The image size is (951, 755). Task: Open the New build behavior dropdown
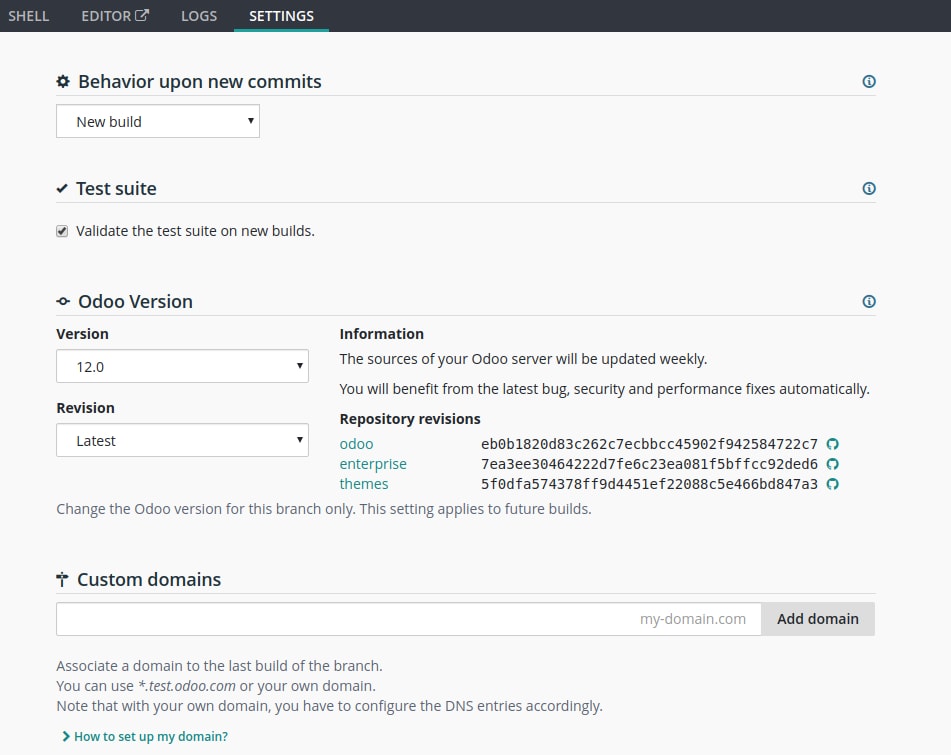point(158,122)
